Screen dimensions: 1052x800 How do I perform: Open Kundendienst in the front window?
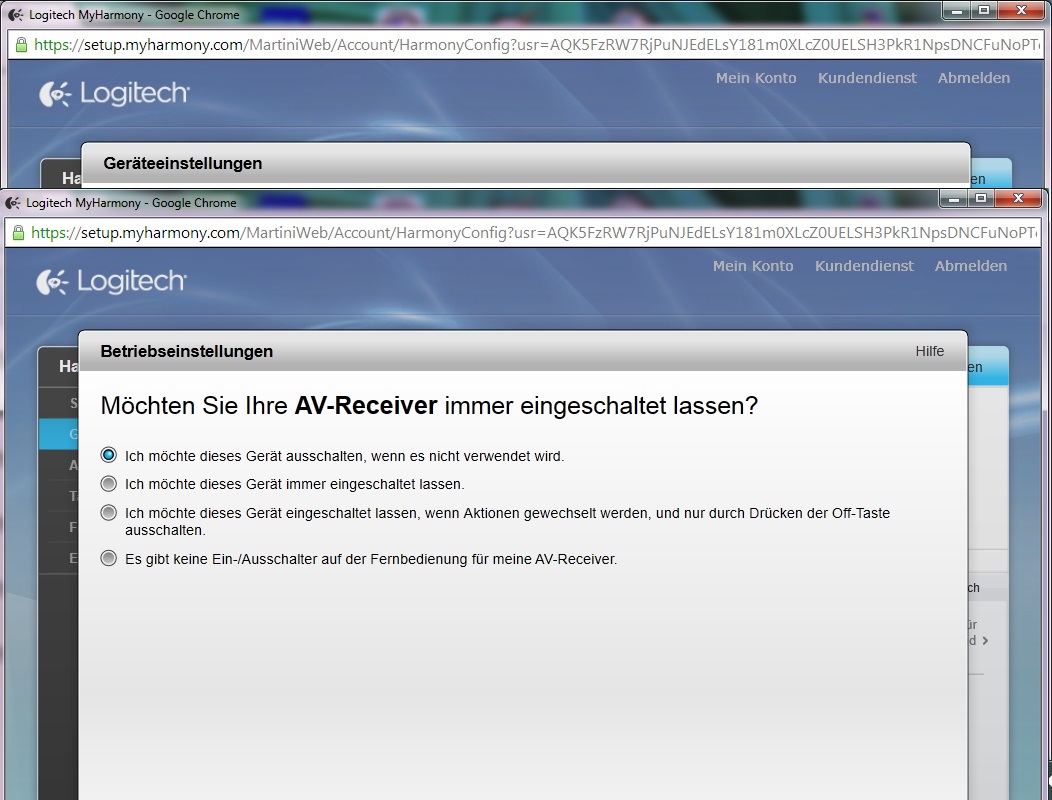(864, 266)
